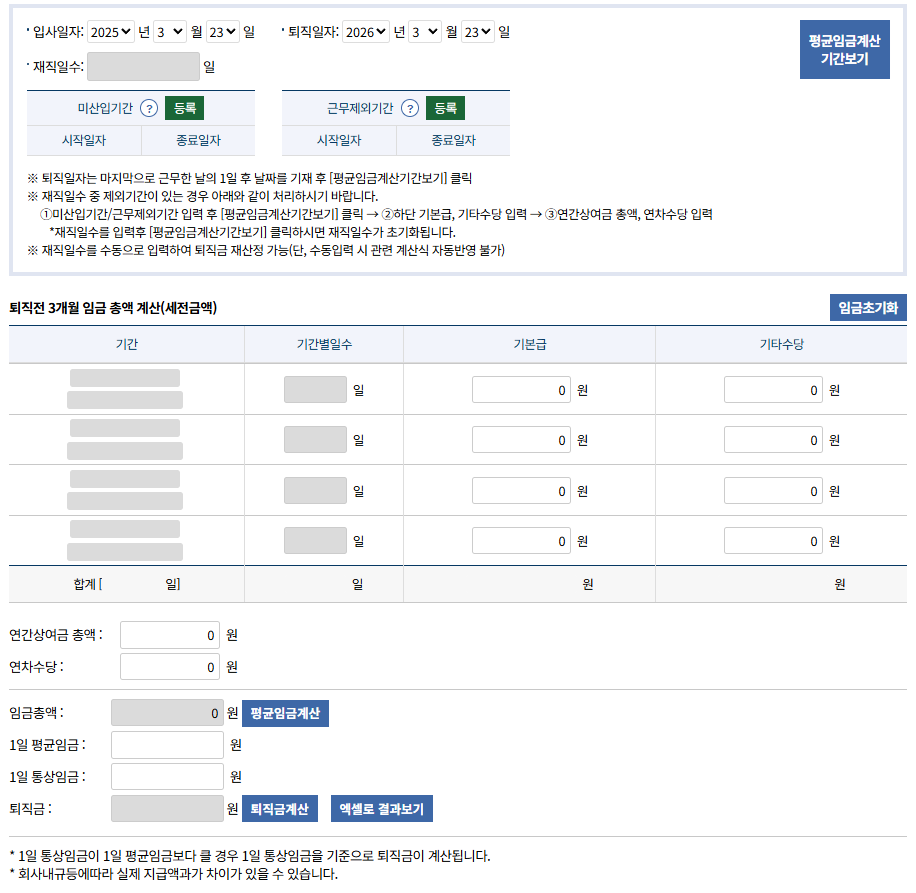Focus the last row 기타수당 input field

(773, 541)
